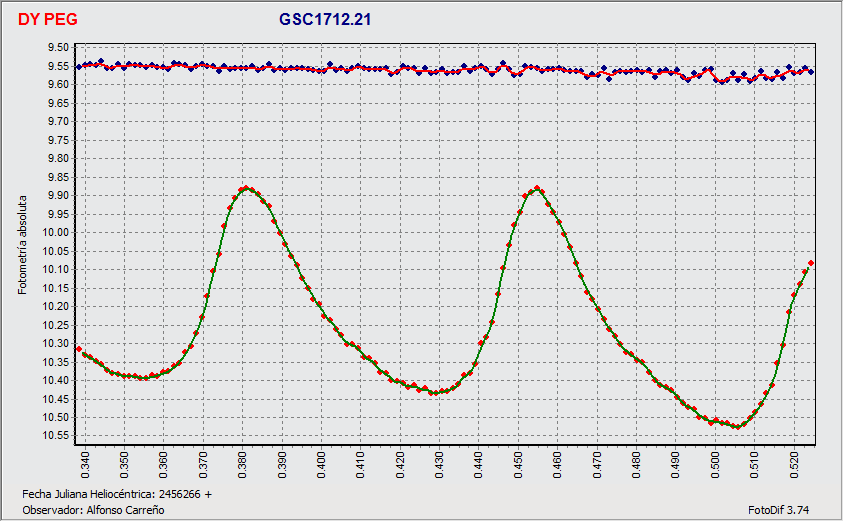Viewport: 844px width, 522px height.
Task: Click the red DY PEG title
Action: [47, 19]
